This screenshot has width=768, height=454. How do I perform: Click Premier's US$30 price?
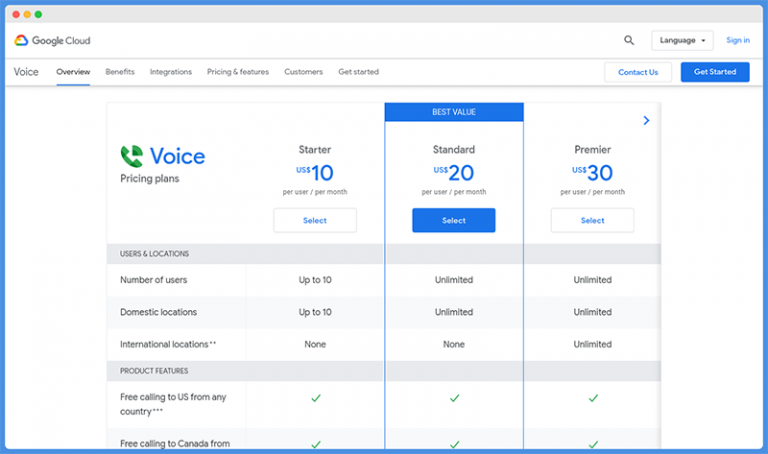click(592, 172)
